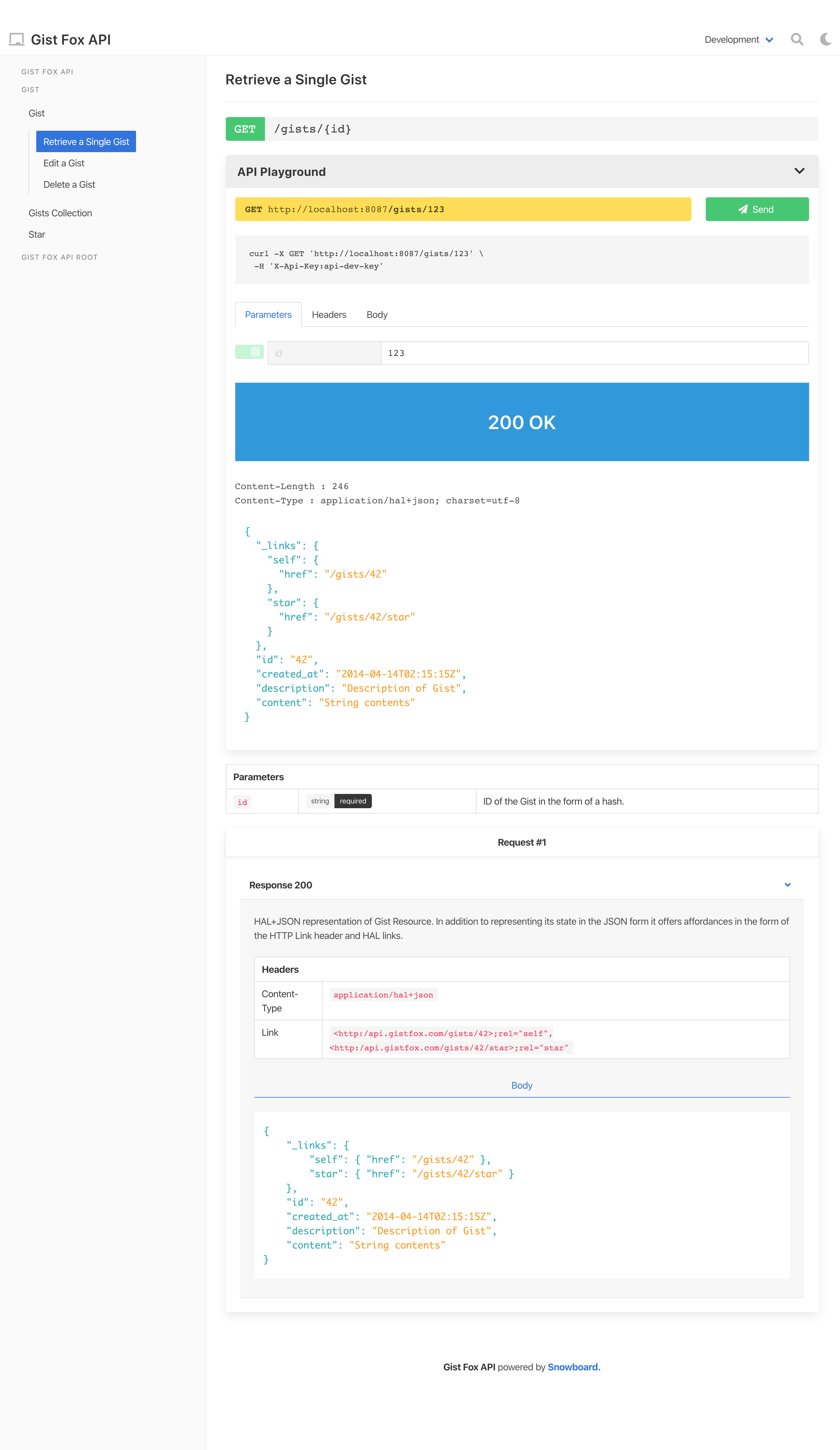The image size is (840, 1450).
Task: Toggle dark mode with the moon icon
Action: pyautogui.click(x=825, y=39)
